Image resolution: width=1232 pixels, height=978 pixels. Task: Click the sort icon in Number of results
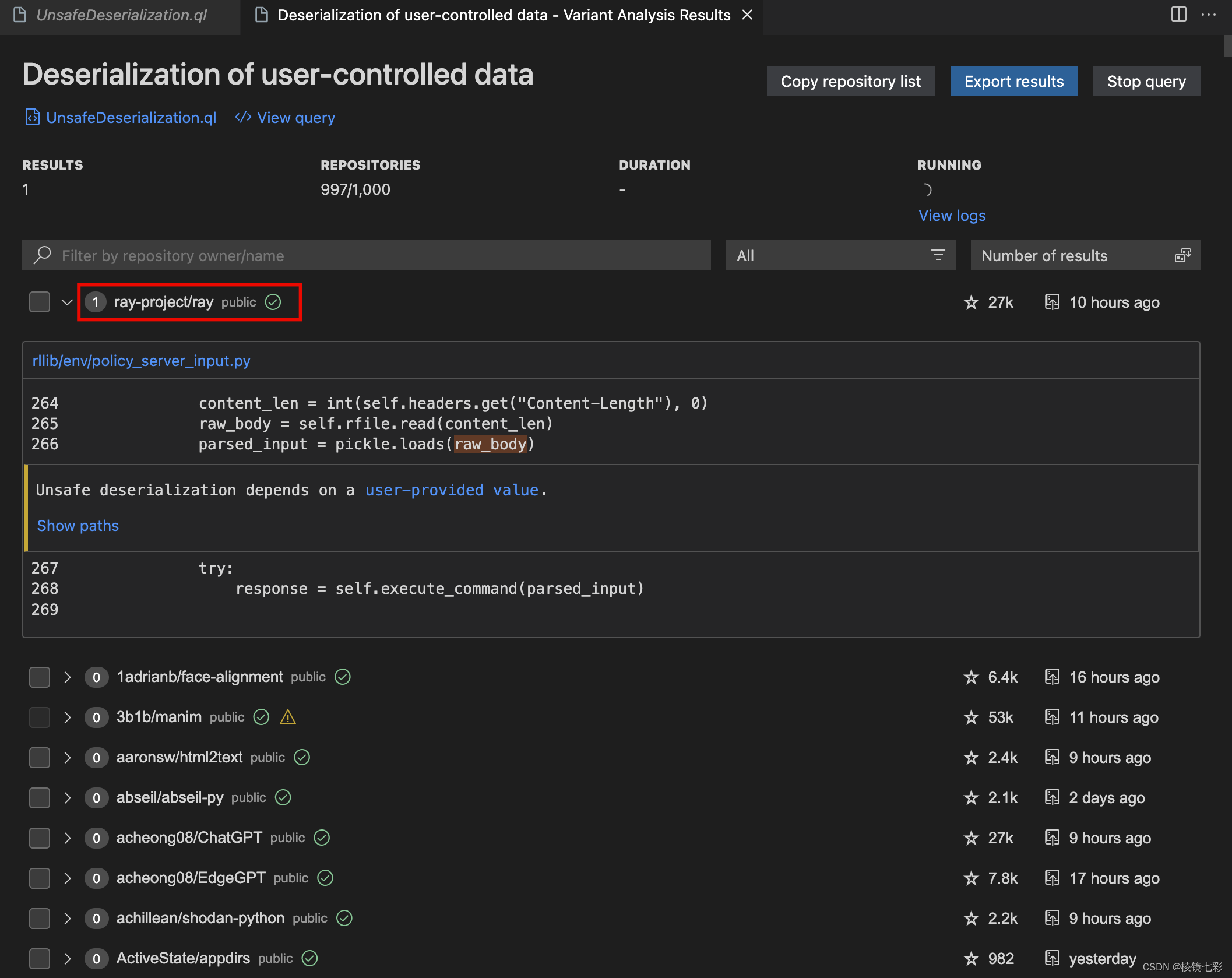[x=1183, y=255]
